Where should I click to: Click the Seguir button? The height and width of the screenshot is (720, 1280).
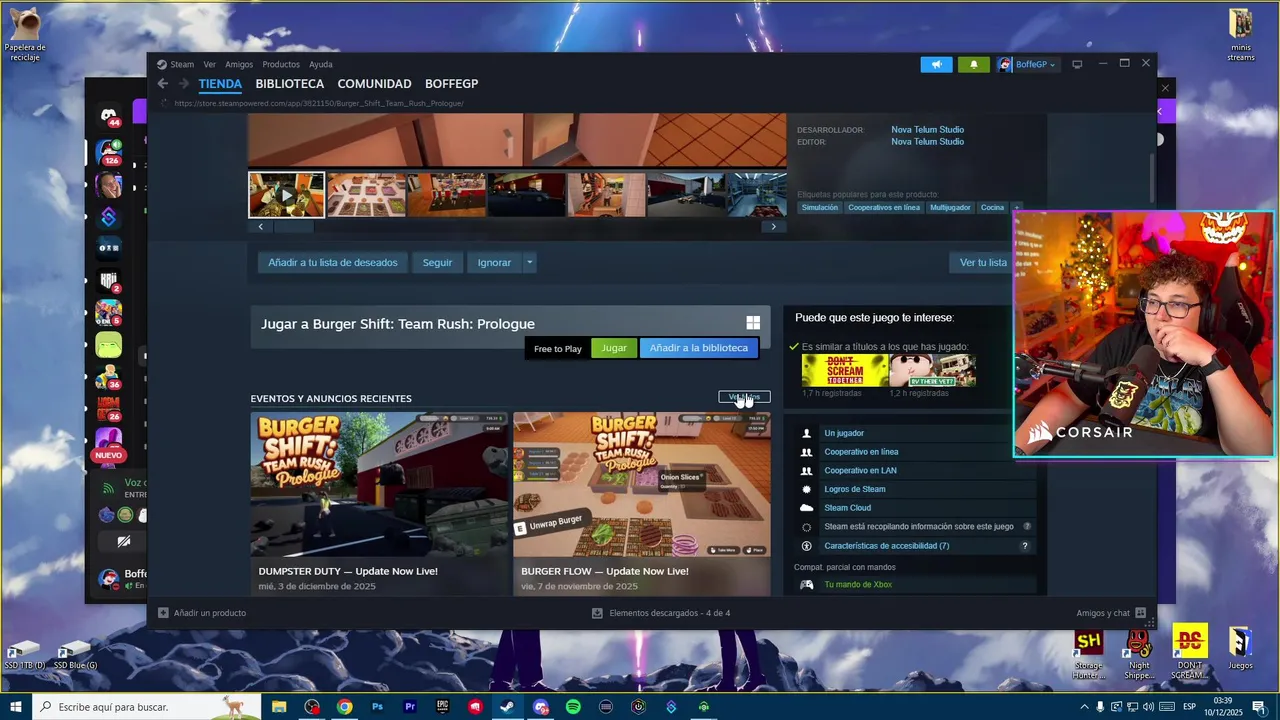point(437,263)
